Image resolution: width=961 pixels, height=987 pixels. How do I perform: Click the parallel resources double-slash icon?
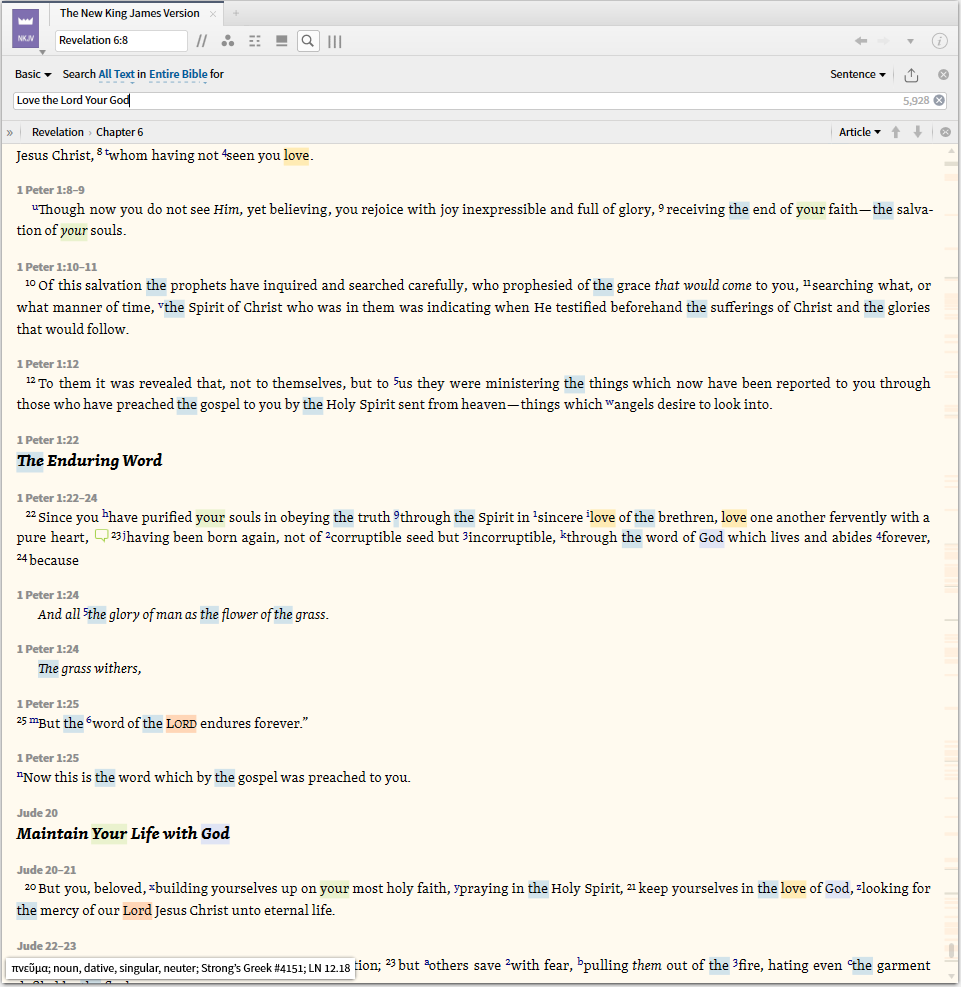(x=201, y=42)
